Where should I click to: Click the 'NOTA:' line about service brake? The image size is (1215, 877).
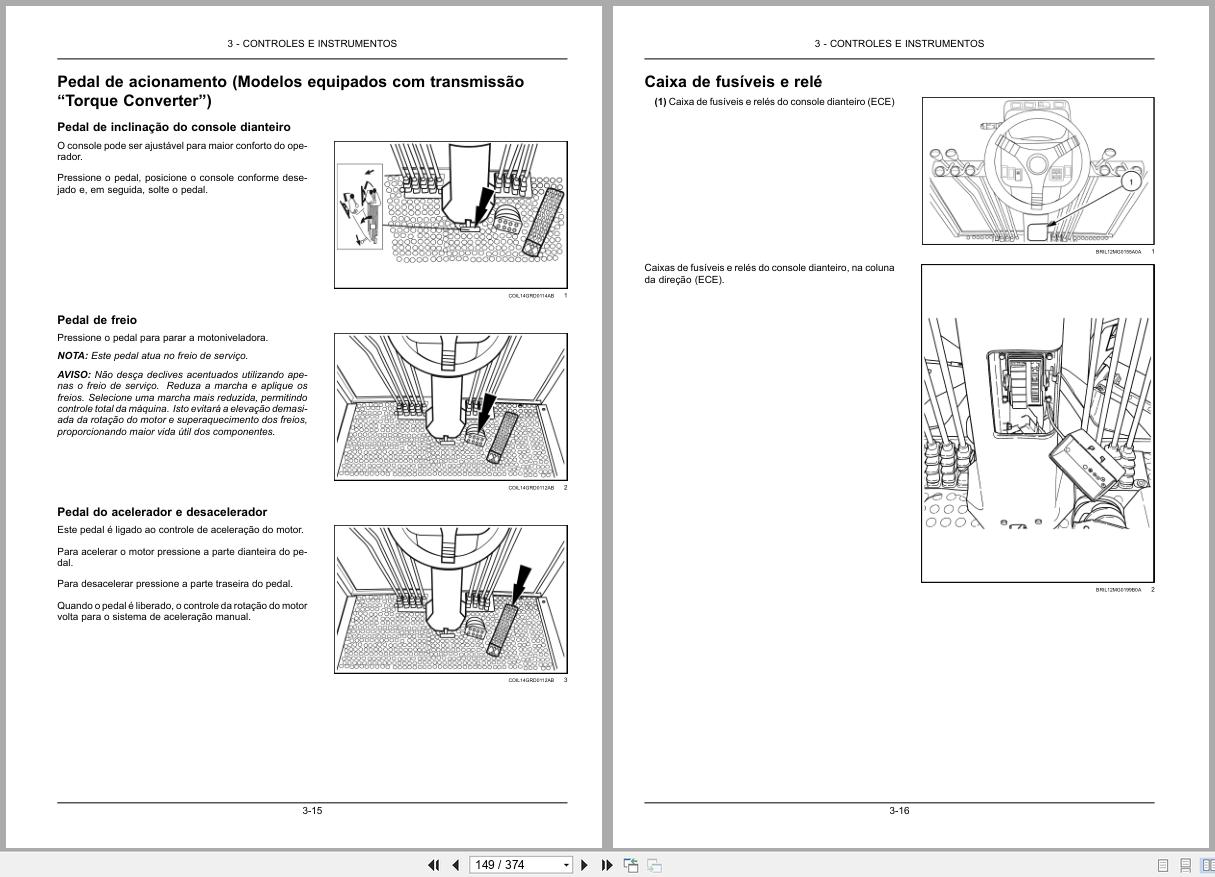click(152, 356)
